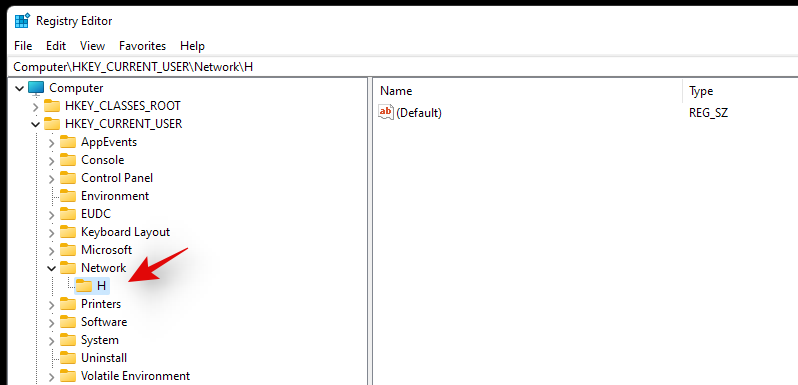Select the System key label

pos(100,340)
